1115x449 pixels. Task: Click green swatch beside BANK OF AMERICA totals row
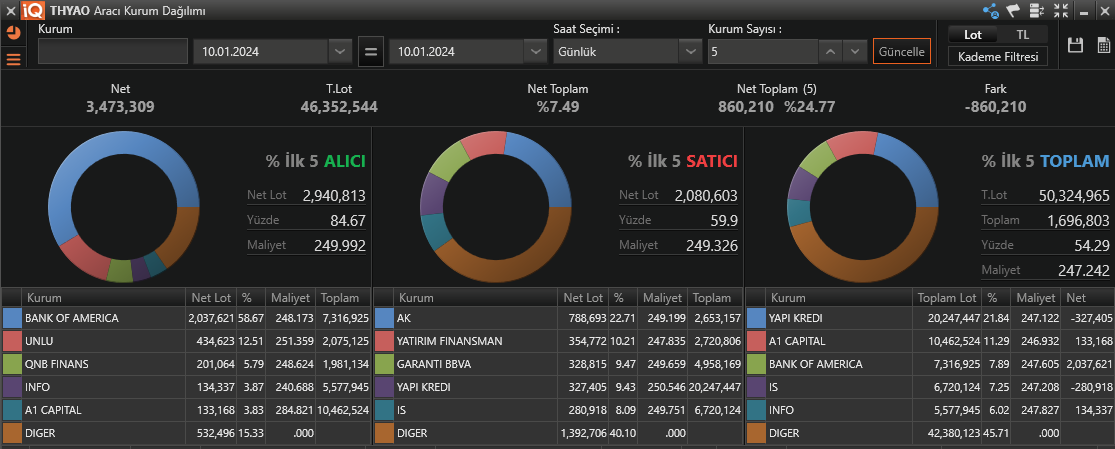757,364
